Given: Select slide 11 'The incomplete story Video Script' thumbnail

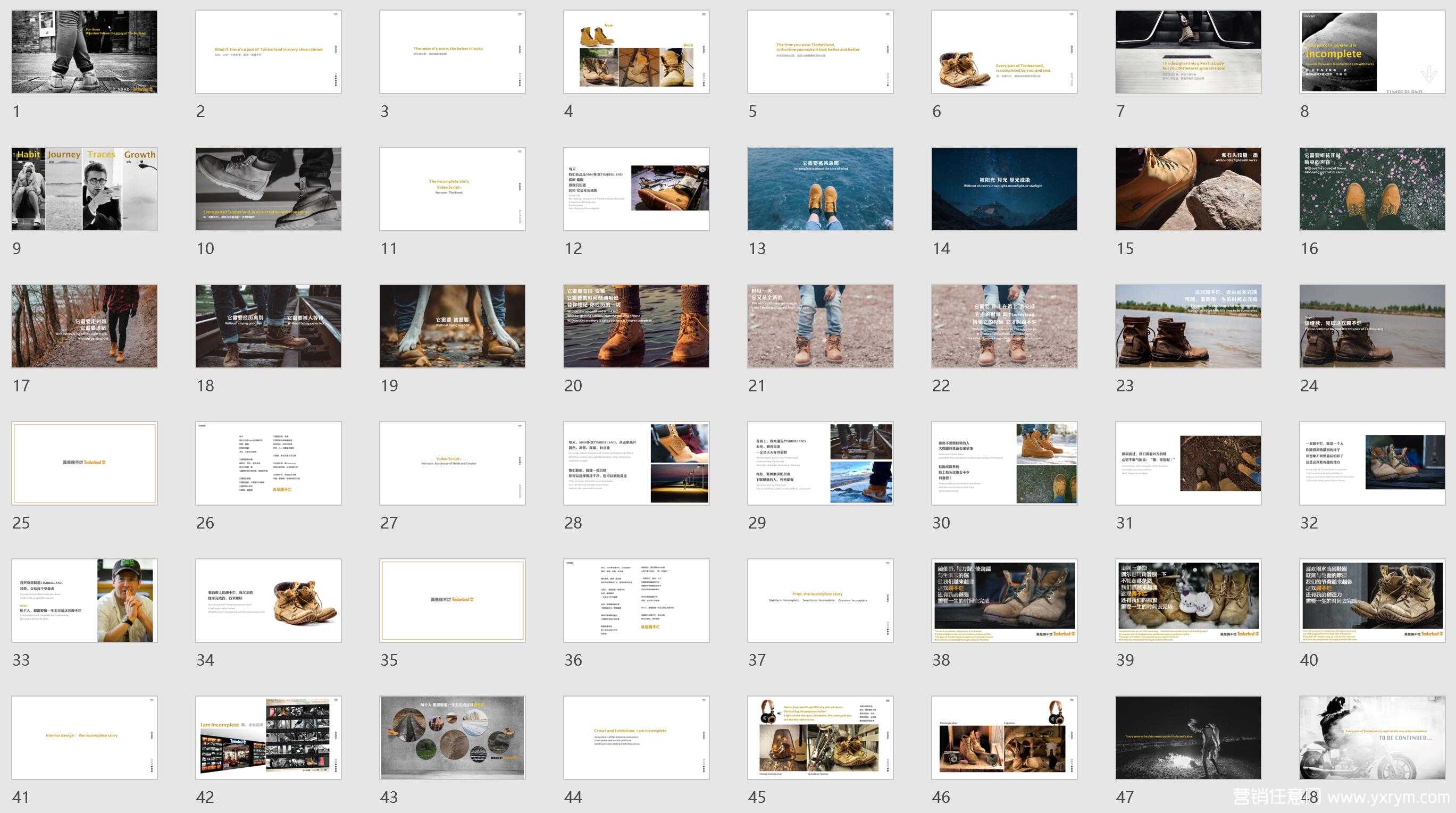Looking at the screenshot, I should [452, 189].
